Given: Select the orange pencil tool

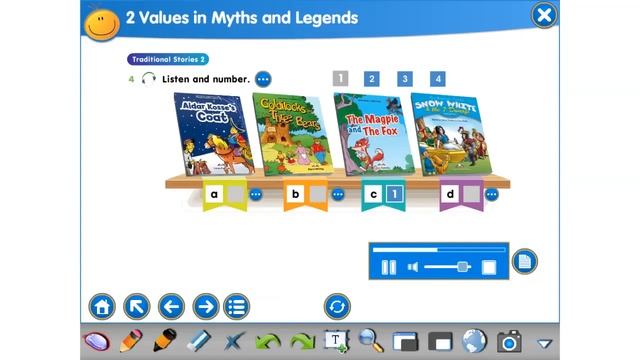Looking at the screenshot, I should [131, 341].
